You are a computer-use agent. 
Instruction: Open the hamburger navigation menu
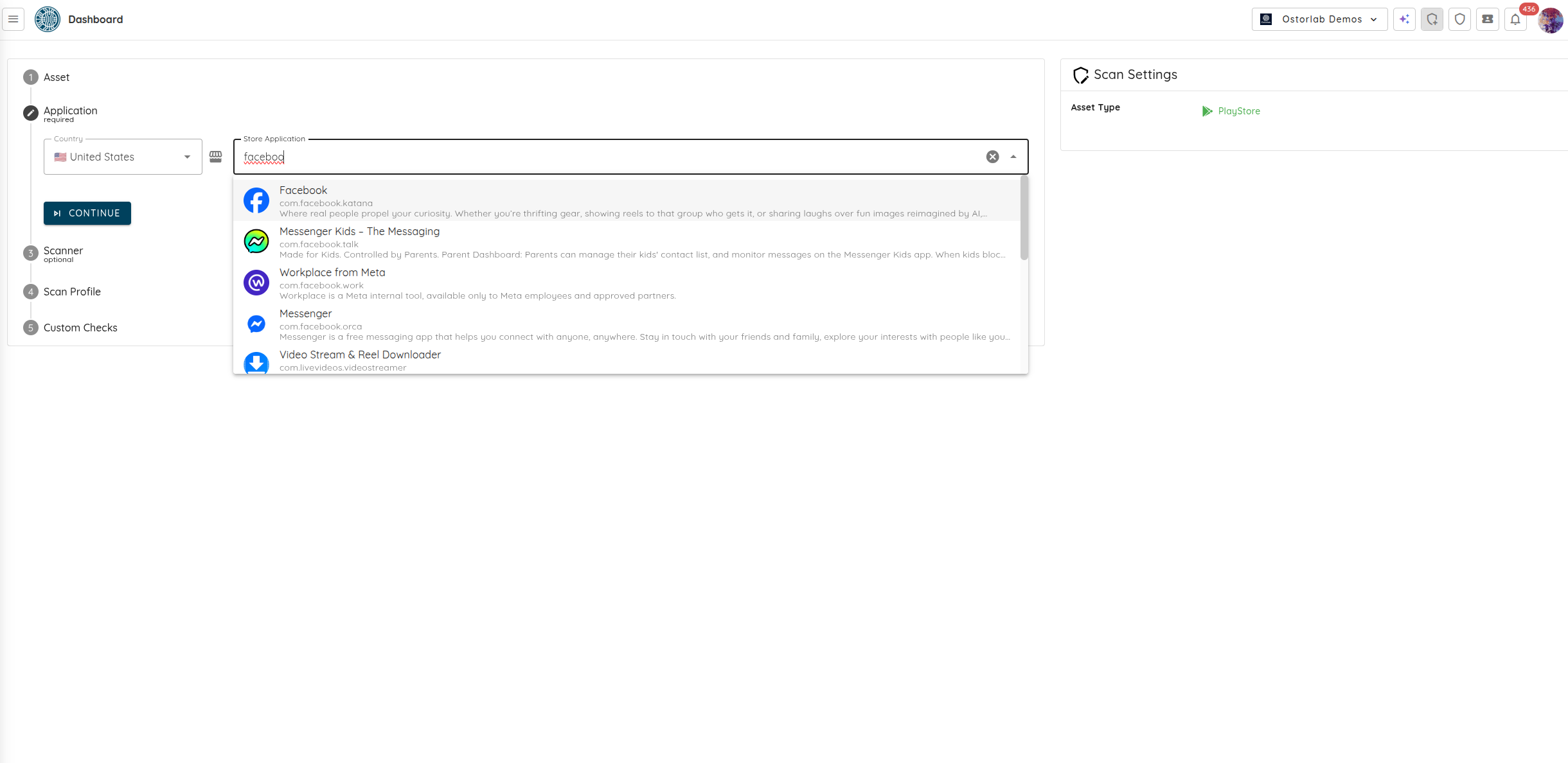[x=13, y=19]
